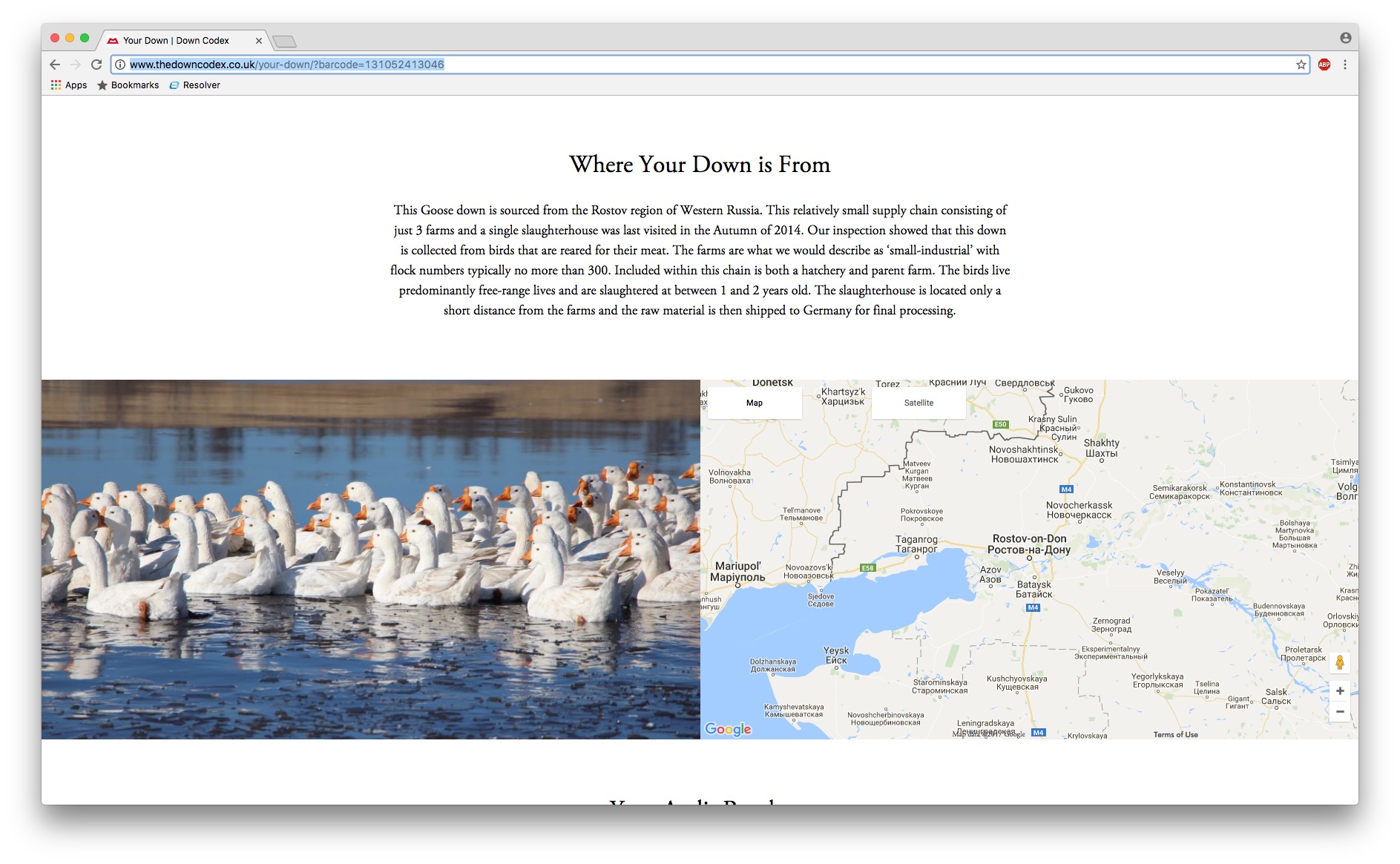Click the browser back arrow
Image resolution: width=1400 pixels, height=864 pixels.
[x=55, y=65]
